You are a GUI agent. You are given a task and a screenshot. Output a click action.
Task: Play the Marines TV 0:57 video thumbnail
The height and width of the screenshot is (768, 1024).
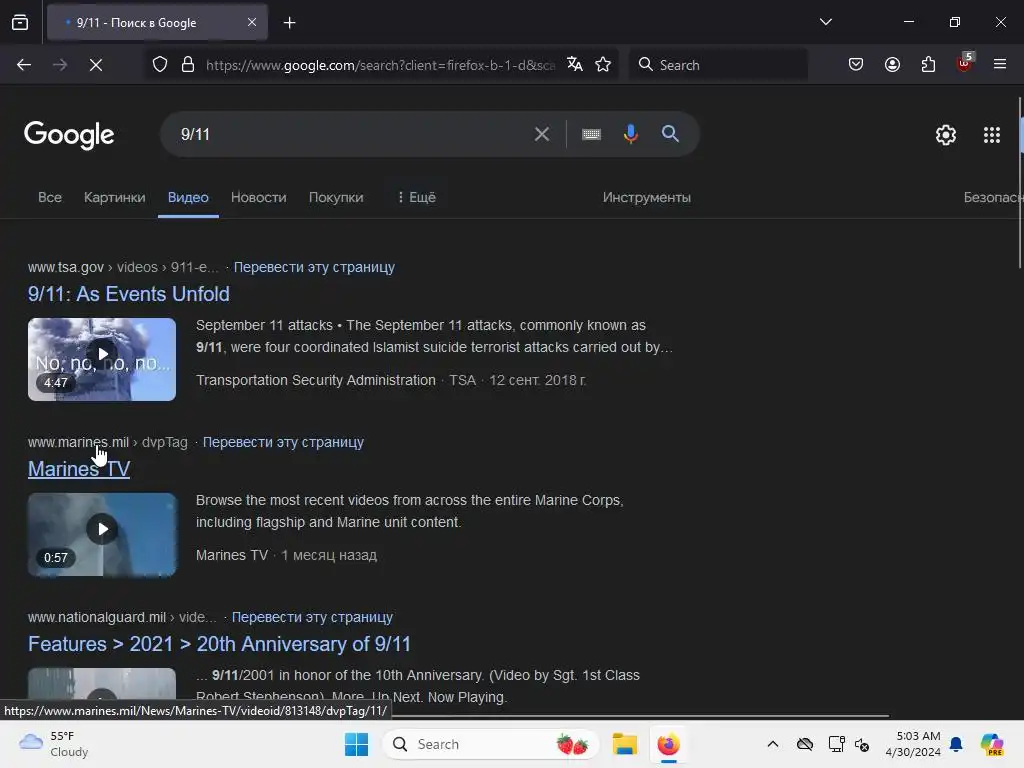[102, 534]
